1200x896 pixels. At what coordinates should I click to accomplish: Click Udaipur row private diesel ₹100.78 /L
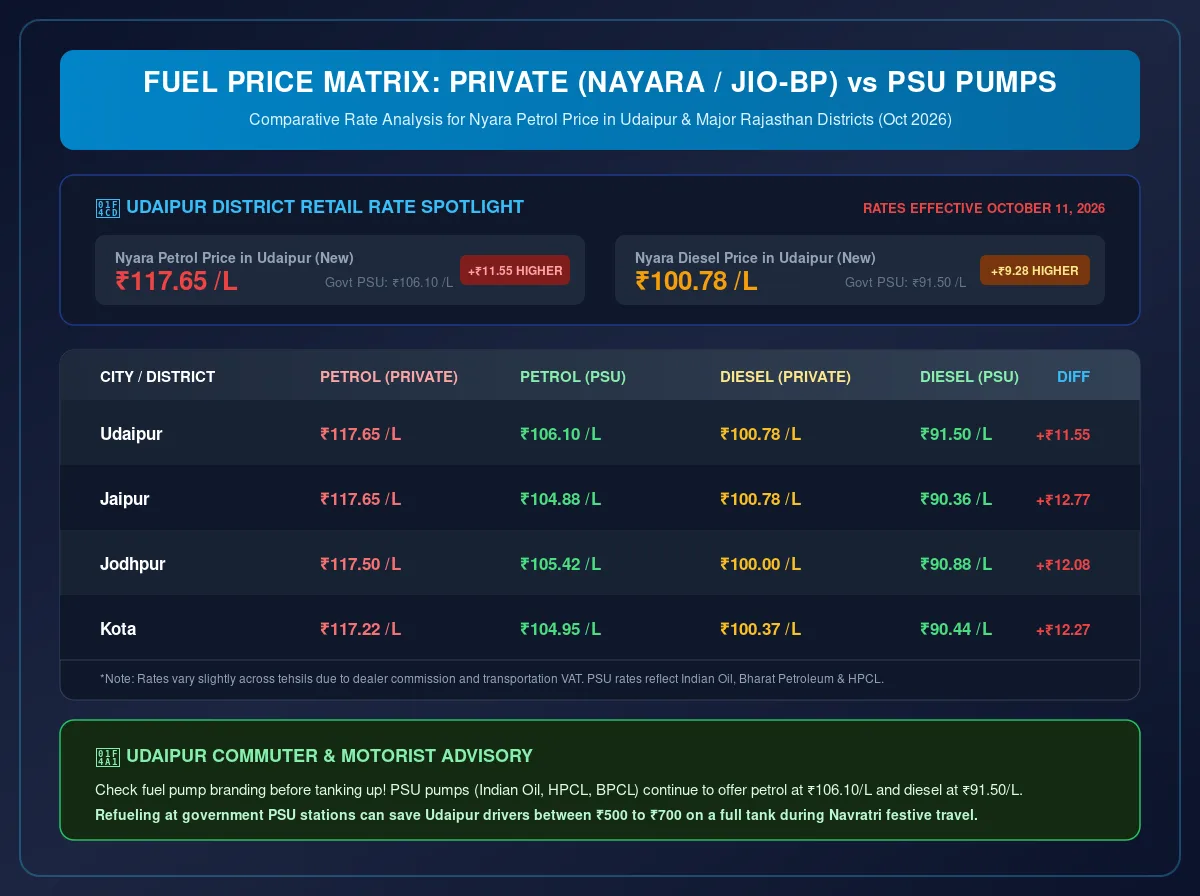click(760, 434)
